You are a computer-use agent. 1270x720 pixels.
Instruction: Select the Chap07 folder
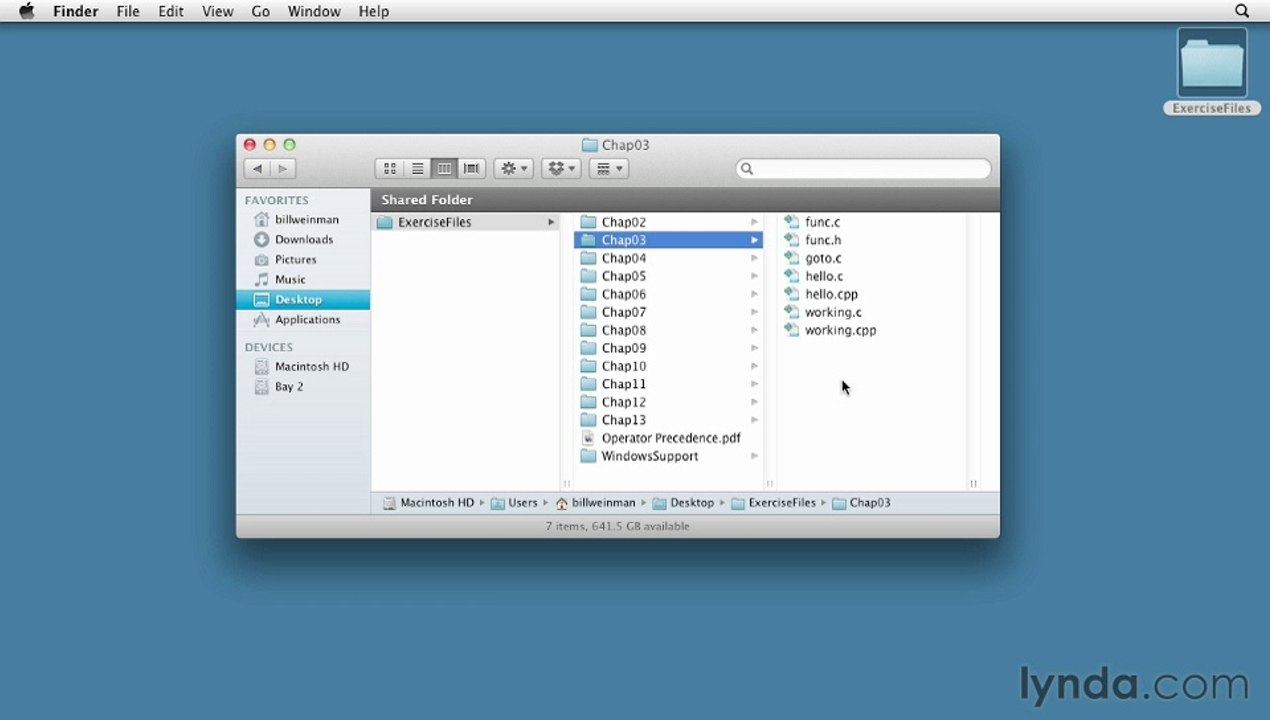(668, 312)
